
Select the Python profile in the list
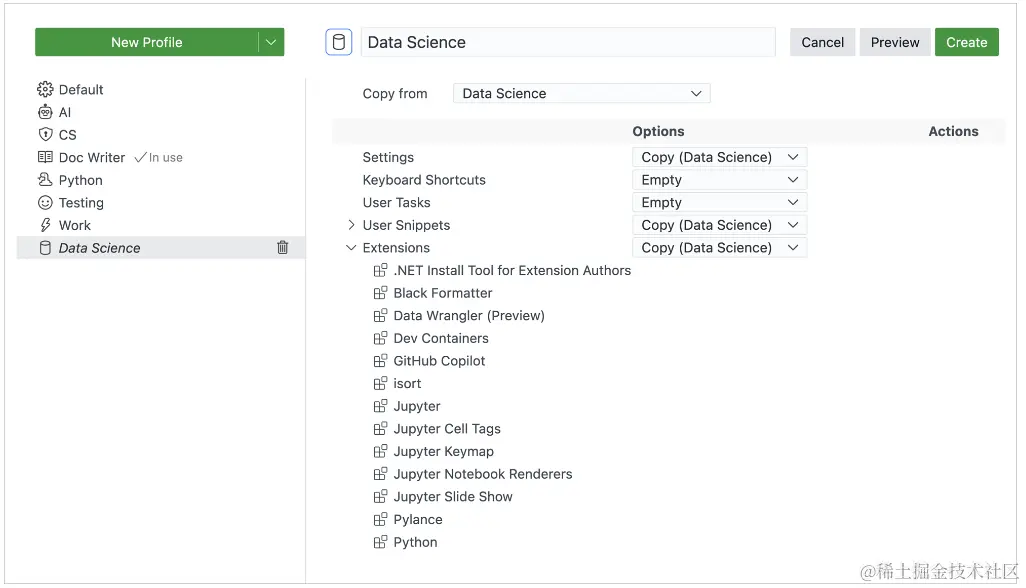[80, 181]
